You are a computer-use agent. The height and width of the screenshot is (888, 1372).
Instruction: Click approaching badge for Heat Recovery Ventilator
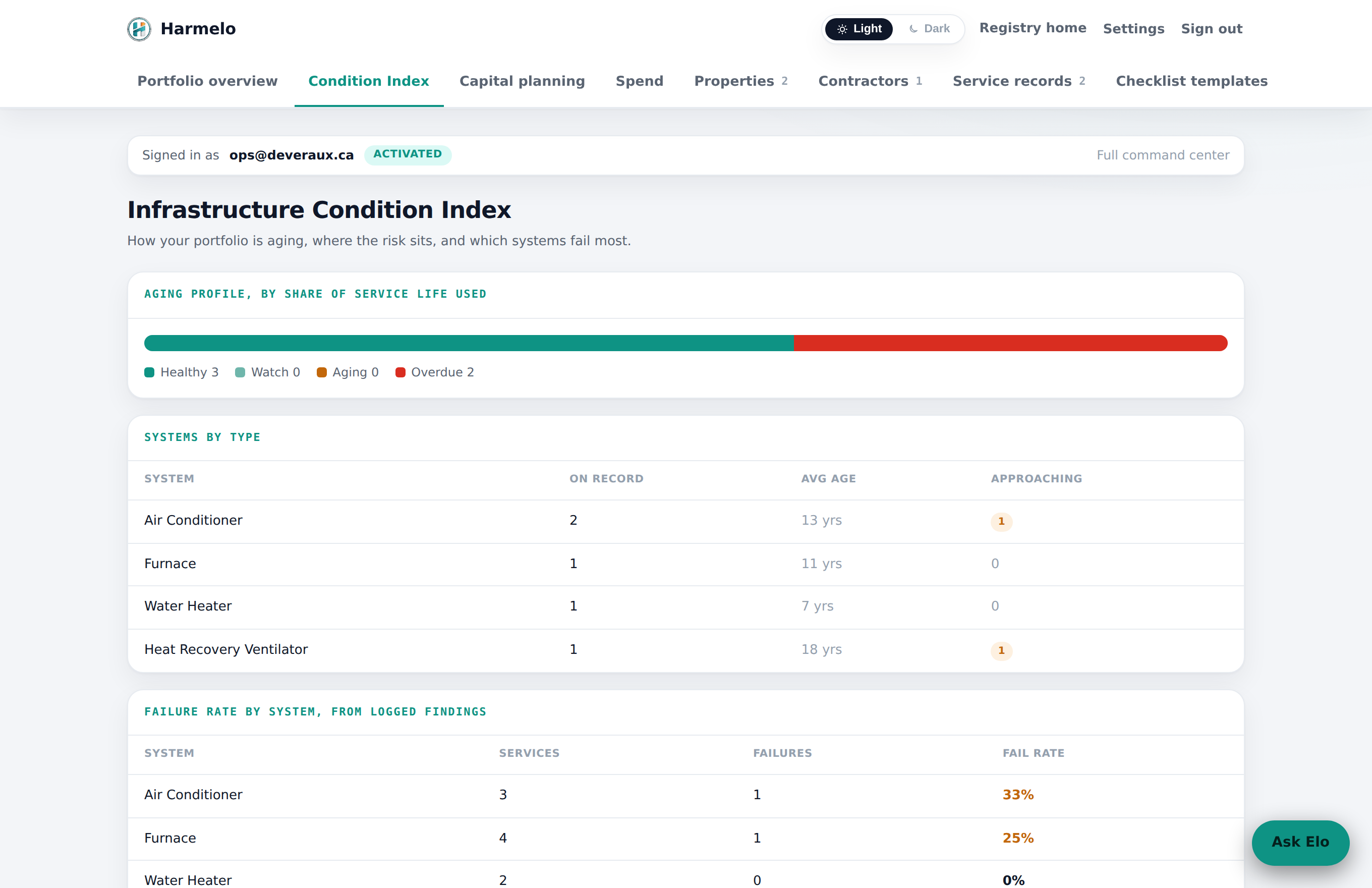[1001, 650]
